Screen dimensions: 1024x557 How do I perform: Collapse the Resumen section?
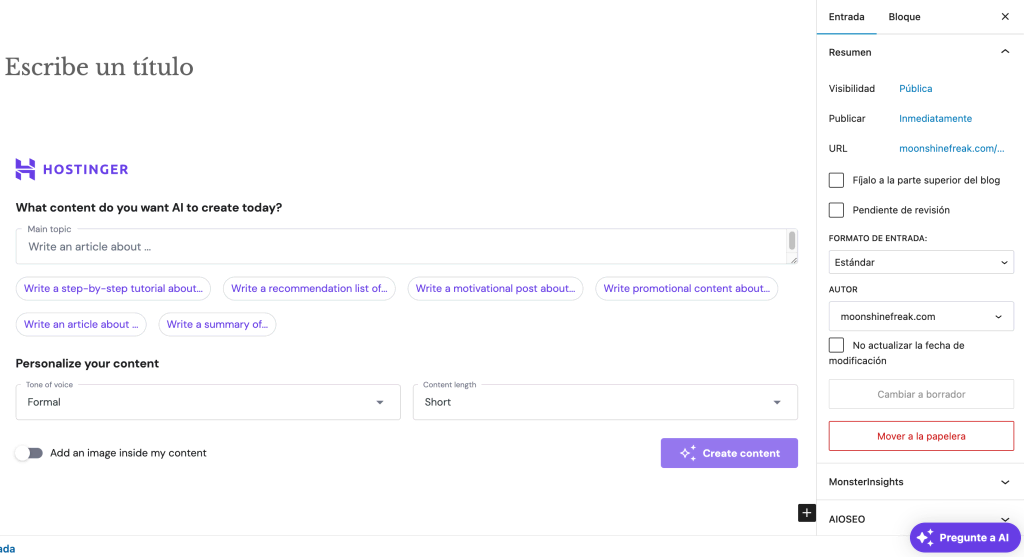point(1005,52)
